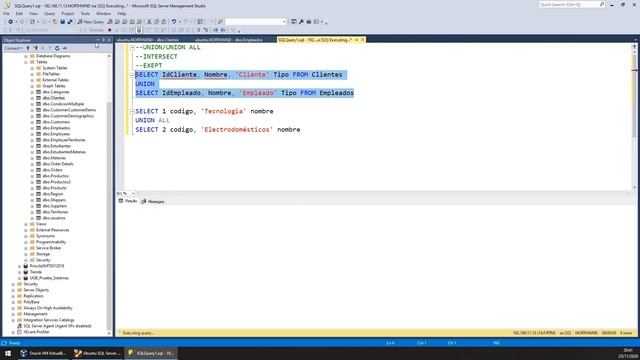
Task: Expand the Server Objects node
Action: 13,290
